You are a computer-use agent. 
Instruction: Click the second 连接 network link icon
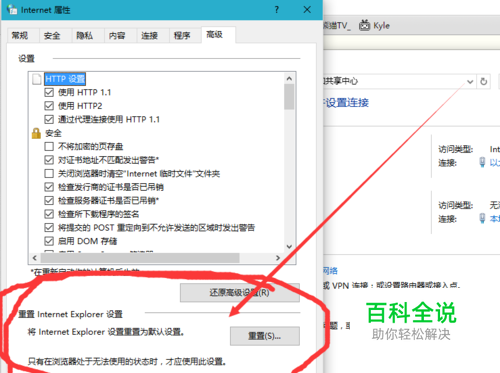pos(482,218)
